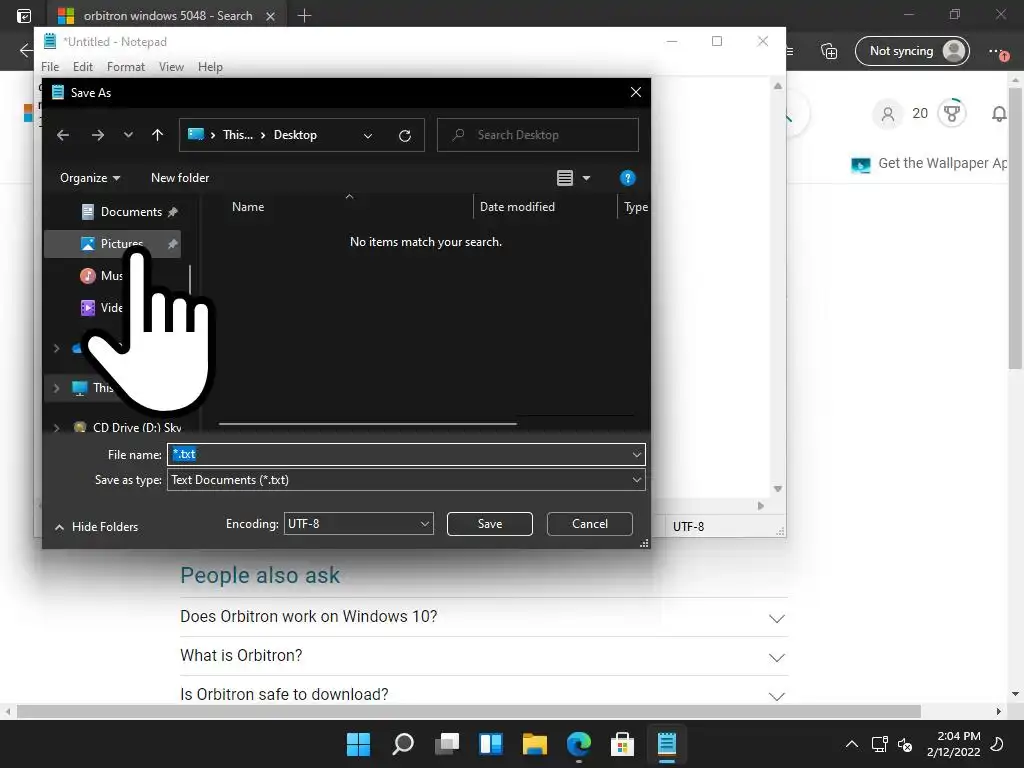Expand the address bar previous locations
This screenshot has width=1024, height=768.
coord(368,135)
